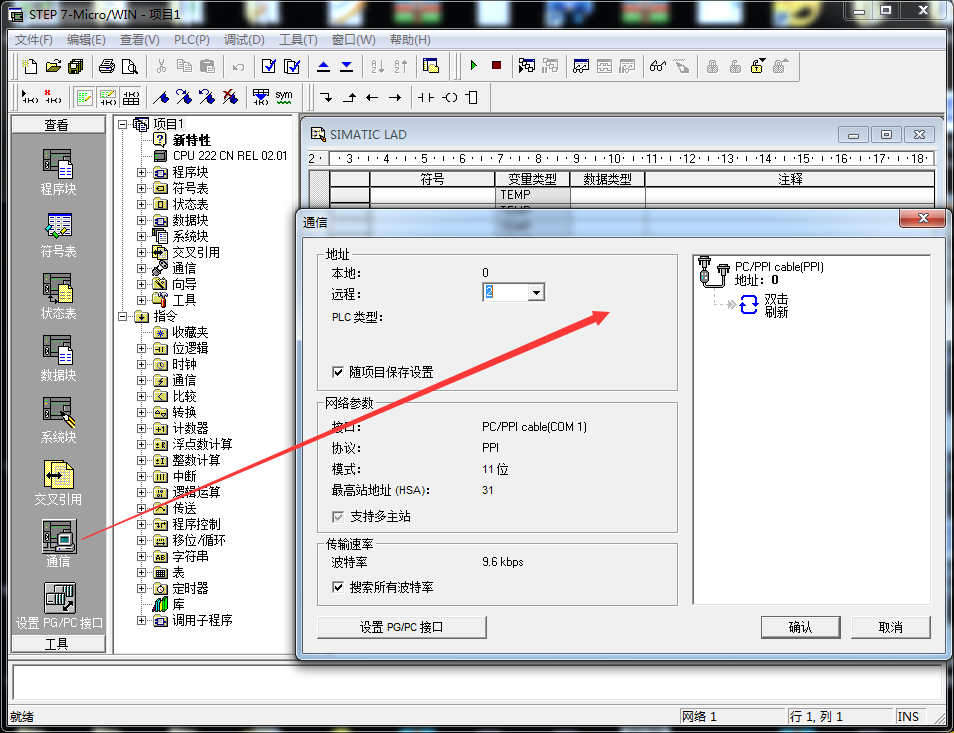
Task: Click the RUN mode green triangle toolbar icon
Action: [x=473, y=65]
